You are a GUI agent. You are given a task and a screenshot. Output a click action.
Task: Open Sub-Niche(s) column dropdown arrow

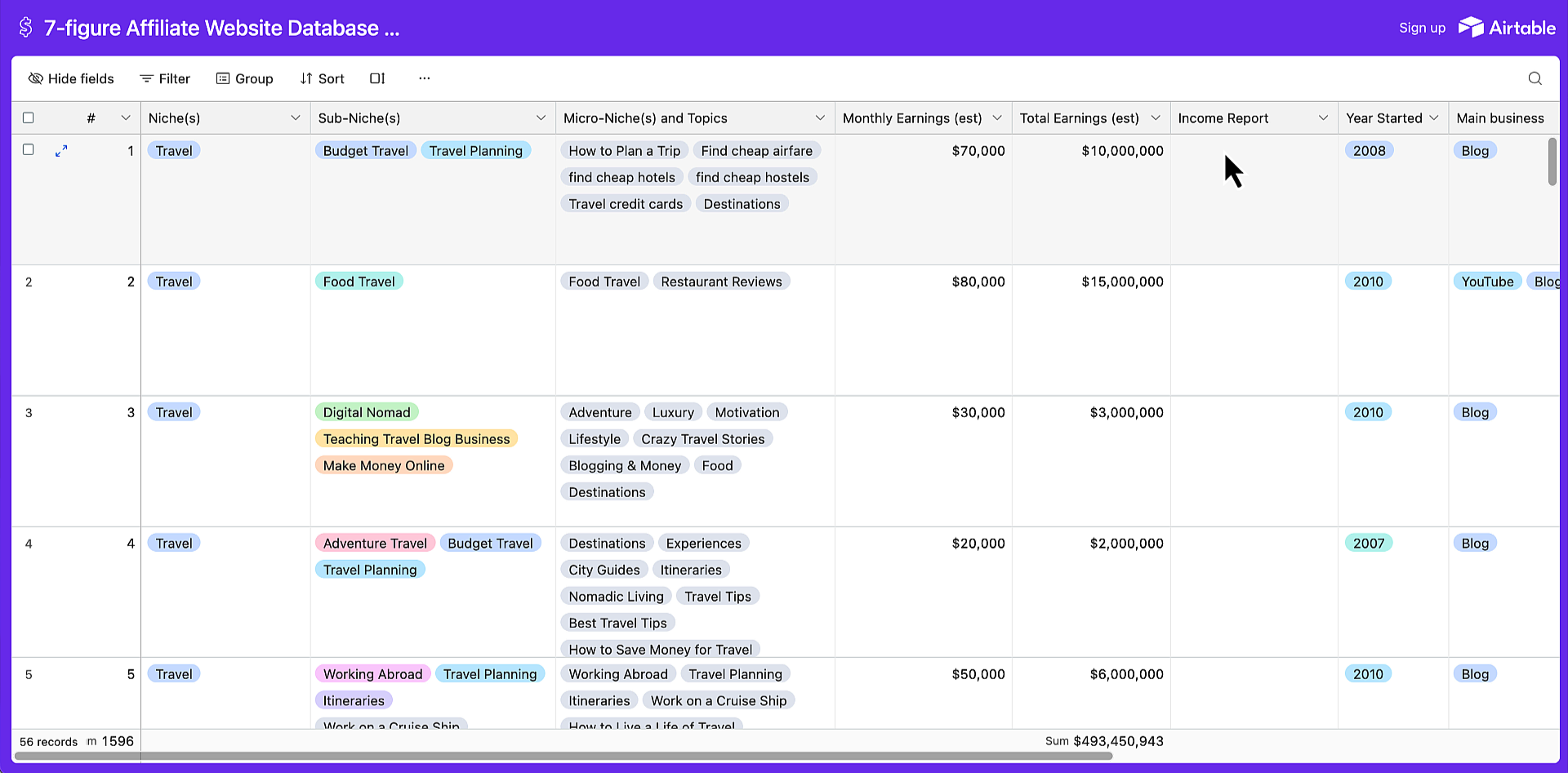tap(541, 118)
